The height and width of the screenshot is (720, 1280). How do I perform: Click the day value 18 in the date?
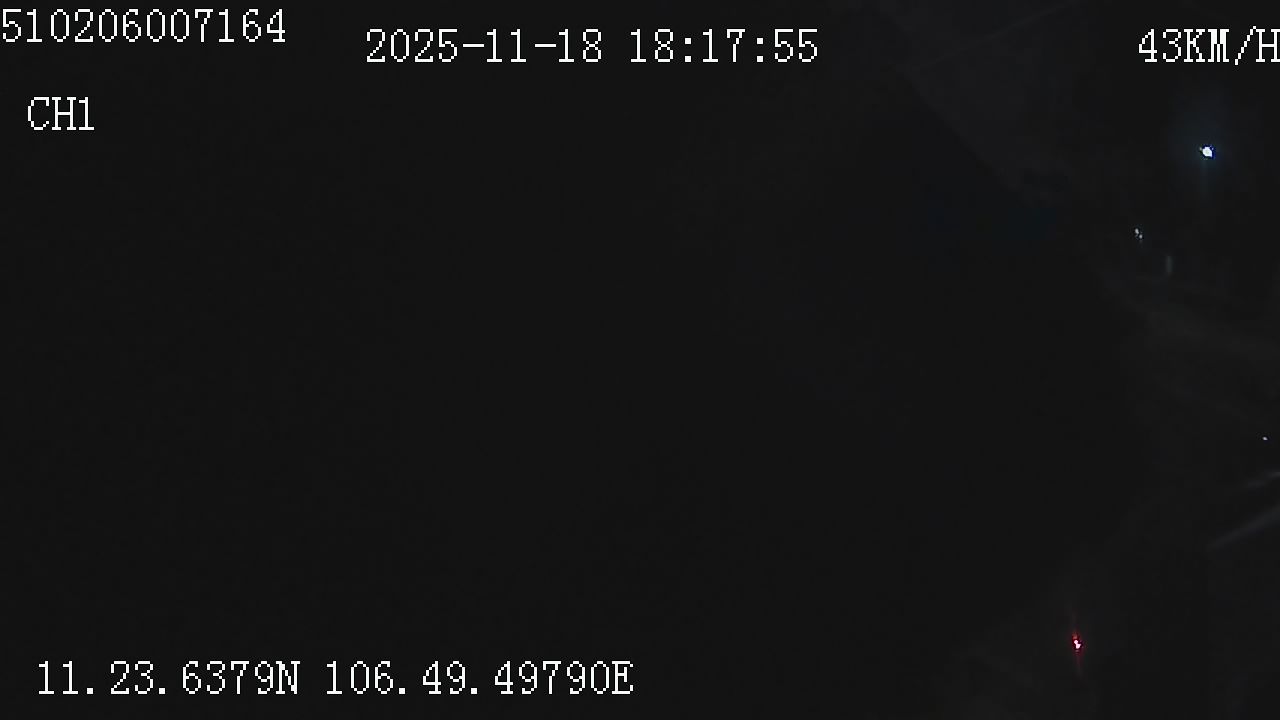click(580, 47)
